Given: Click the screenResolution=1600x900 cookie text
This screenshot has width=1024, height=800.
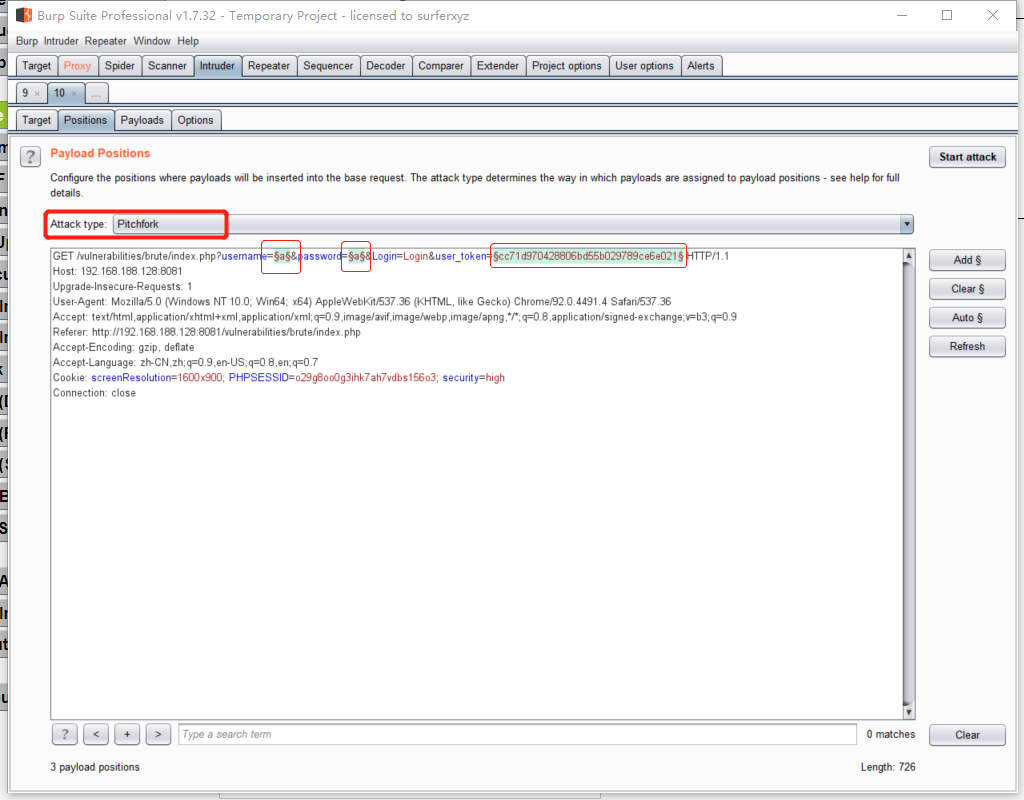Looking at the screenshot, I should pos(157,377).
